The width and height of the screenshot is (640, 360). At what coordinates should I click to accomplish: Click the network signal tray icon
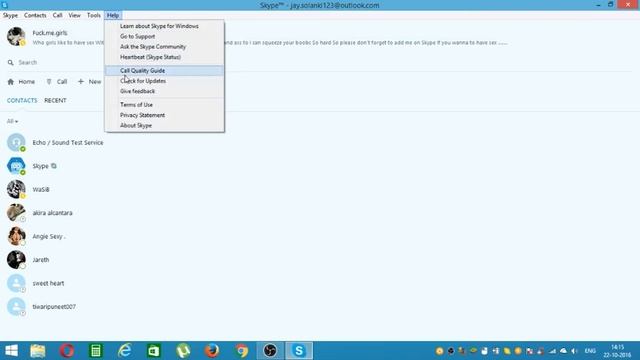click(552, 351)
